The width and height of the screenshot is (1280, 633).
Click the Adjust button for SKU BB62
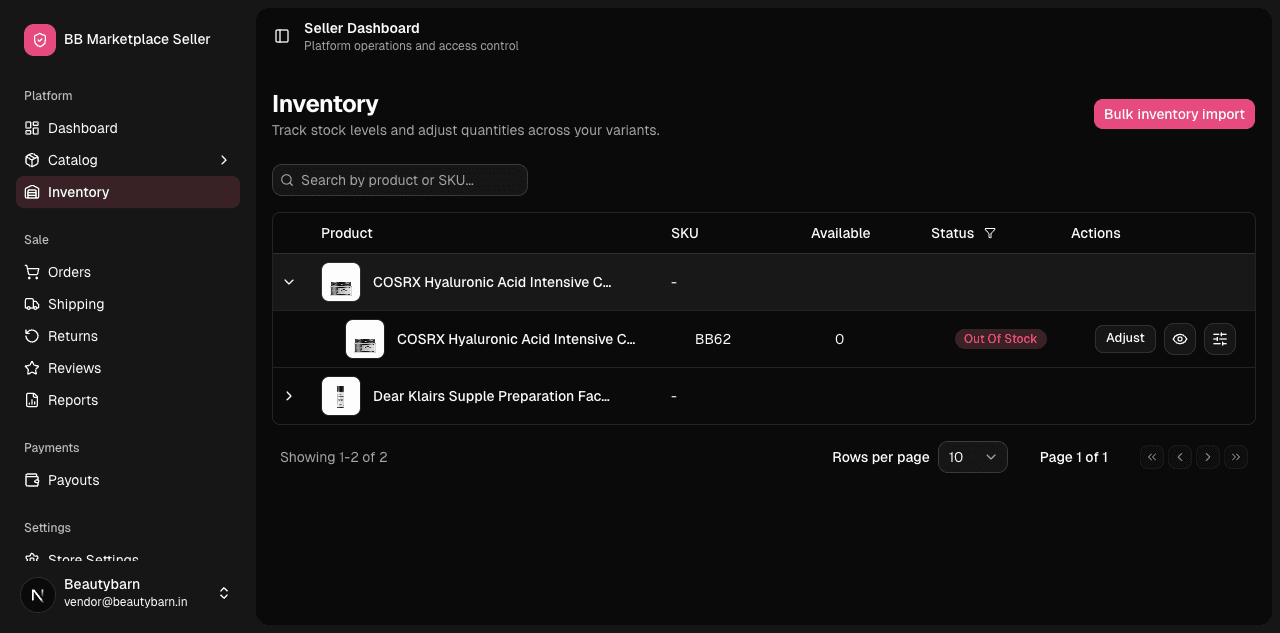click(x=1125, y=338)
